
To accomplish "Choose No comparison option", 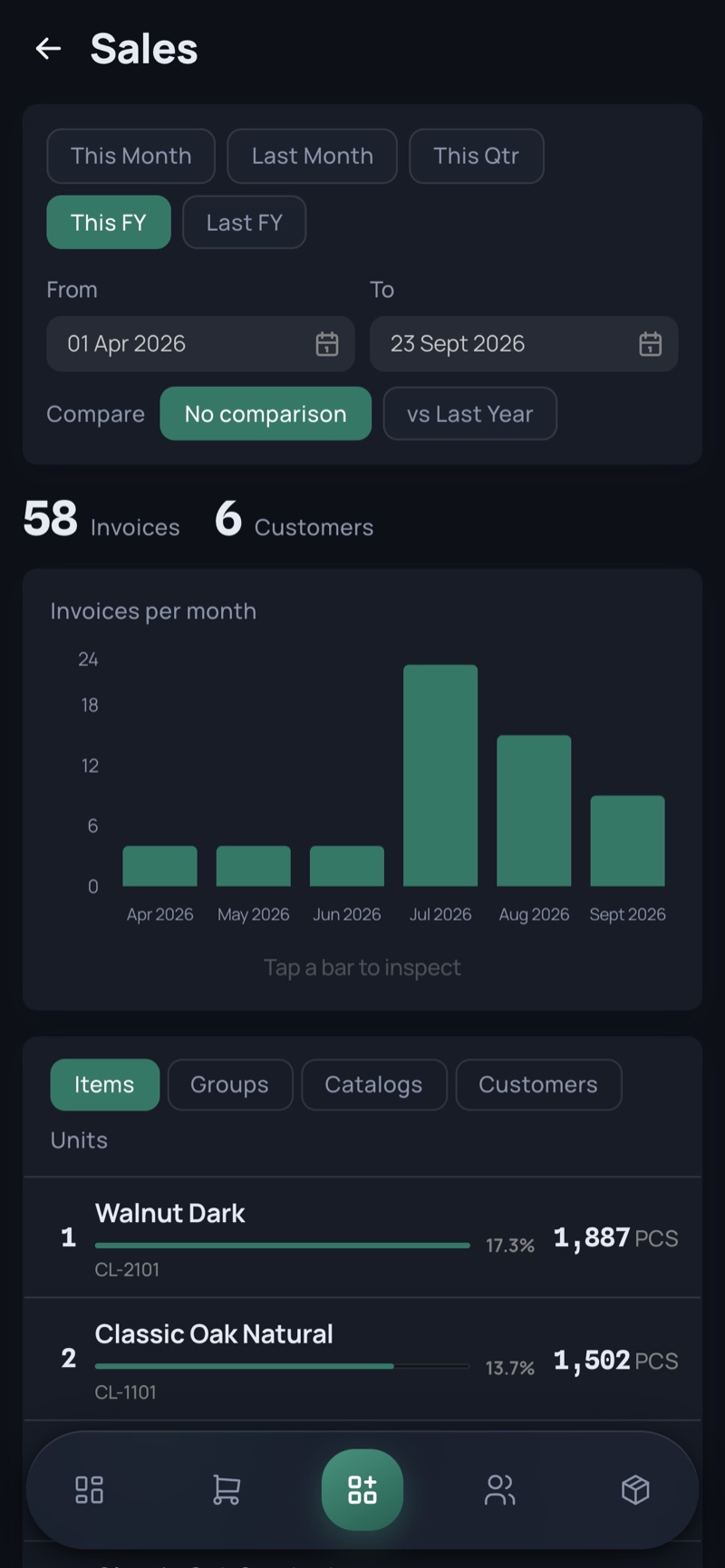I will [266, 414].
